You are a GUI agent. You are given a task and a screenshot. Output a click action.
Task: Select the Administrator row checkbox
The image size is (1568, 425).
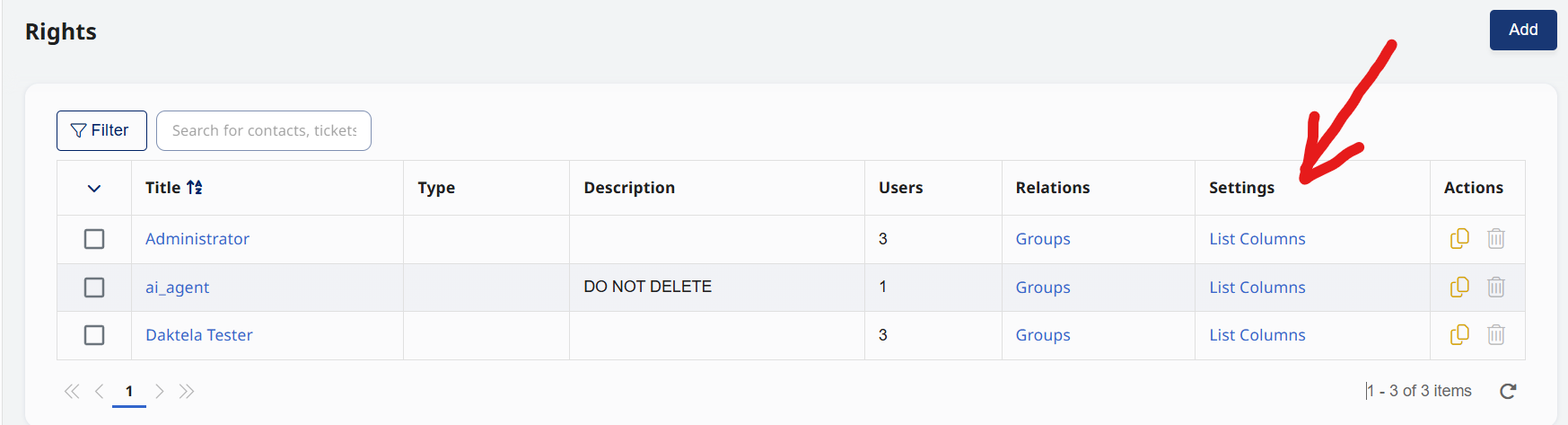pos(94,239)
